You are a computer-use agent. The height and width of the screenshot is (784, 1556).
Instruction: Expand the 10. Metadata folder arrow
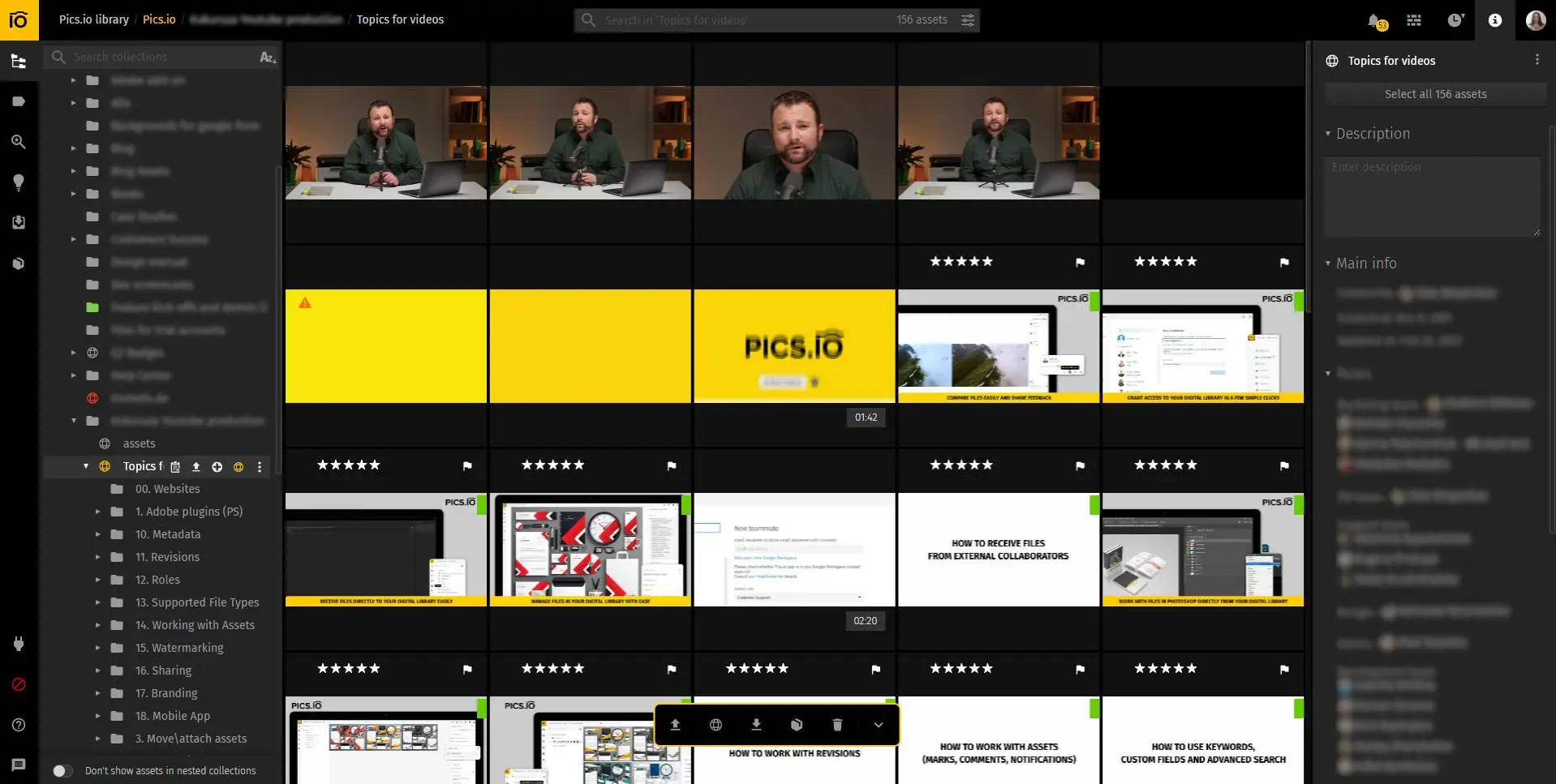point(97,534)
